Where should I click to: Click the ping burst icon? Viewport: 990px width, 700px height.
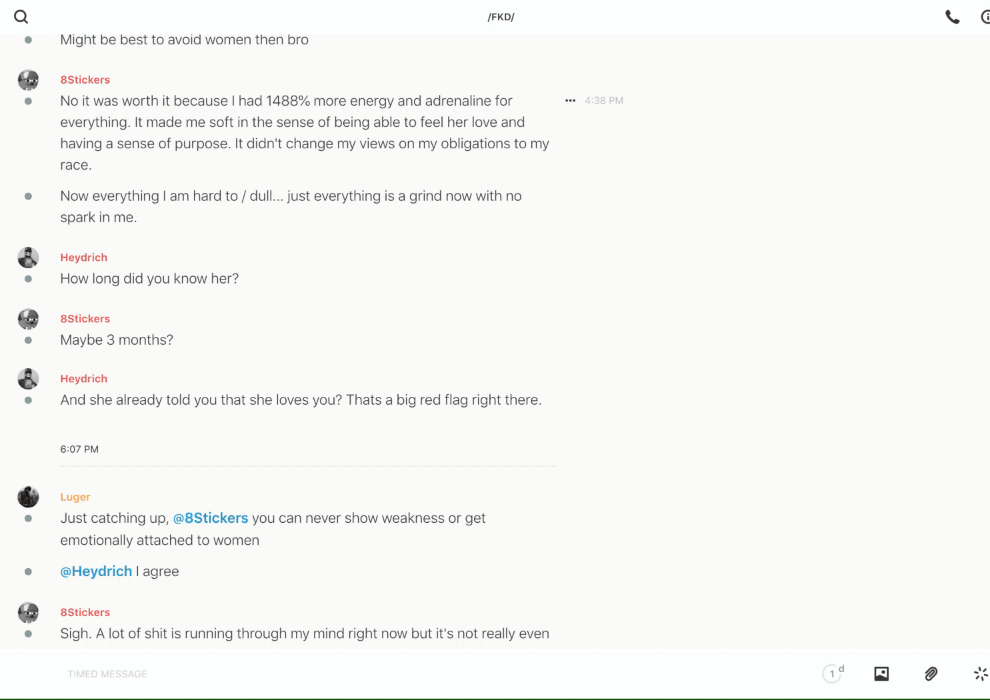[980, 674]
